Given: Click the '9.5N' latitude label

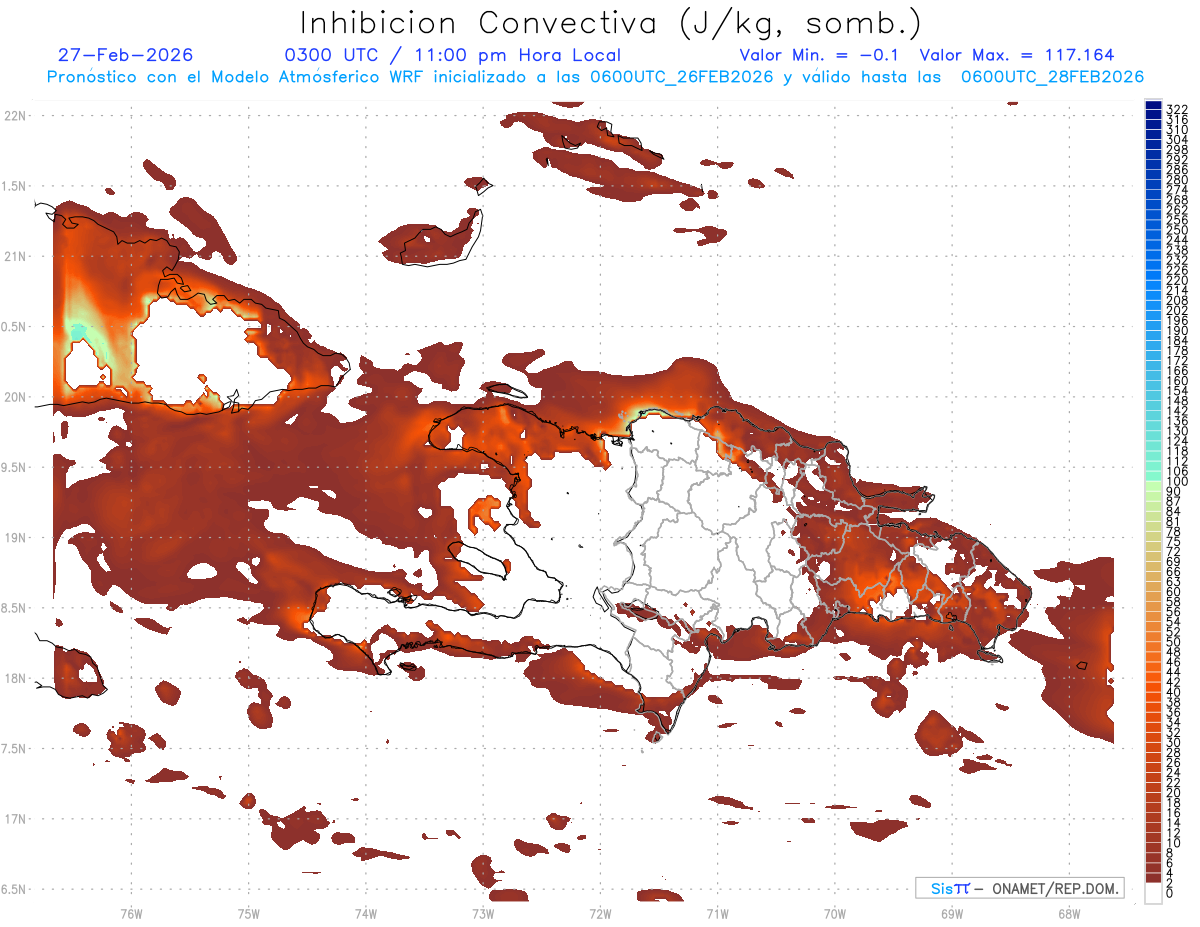Looking at the screenshot, I should (15, 468).
